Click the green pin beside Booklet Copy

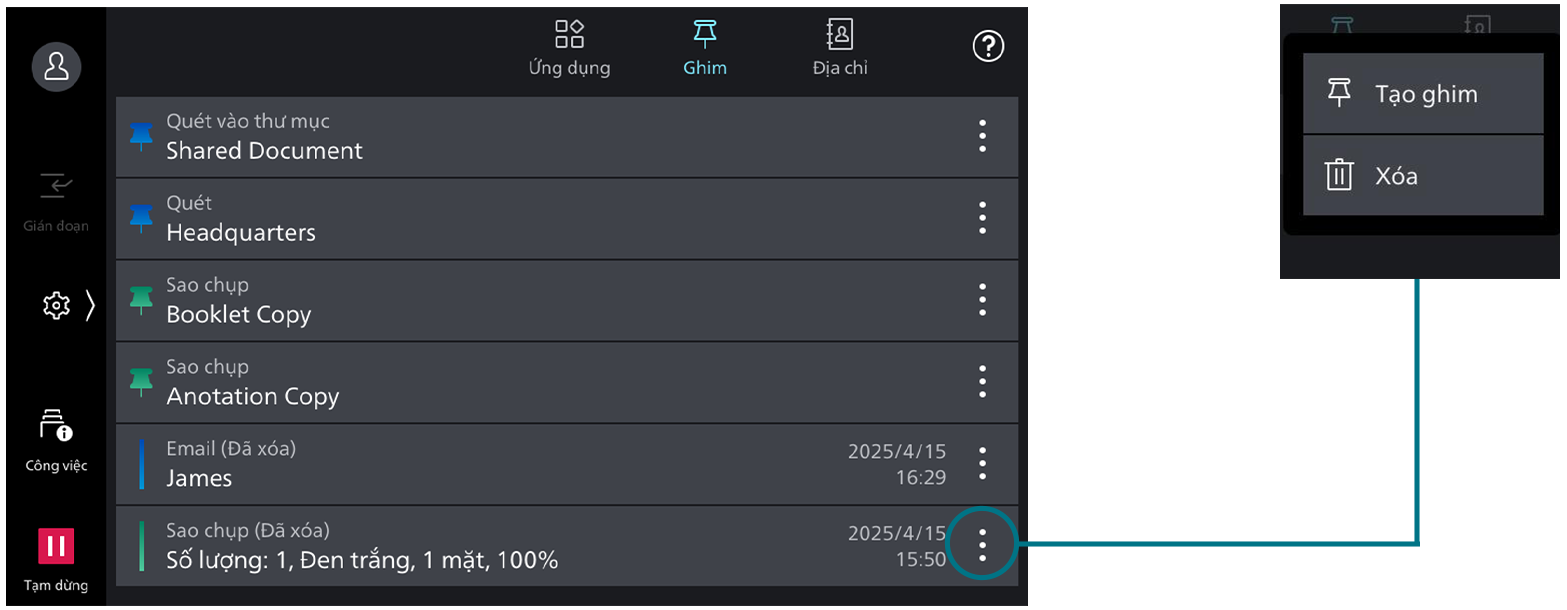pos(142,301)
